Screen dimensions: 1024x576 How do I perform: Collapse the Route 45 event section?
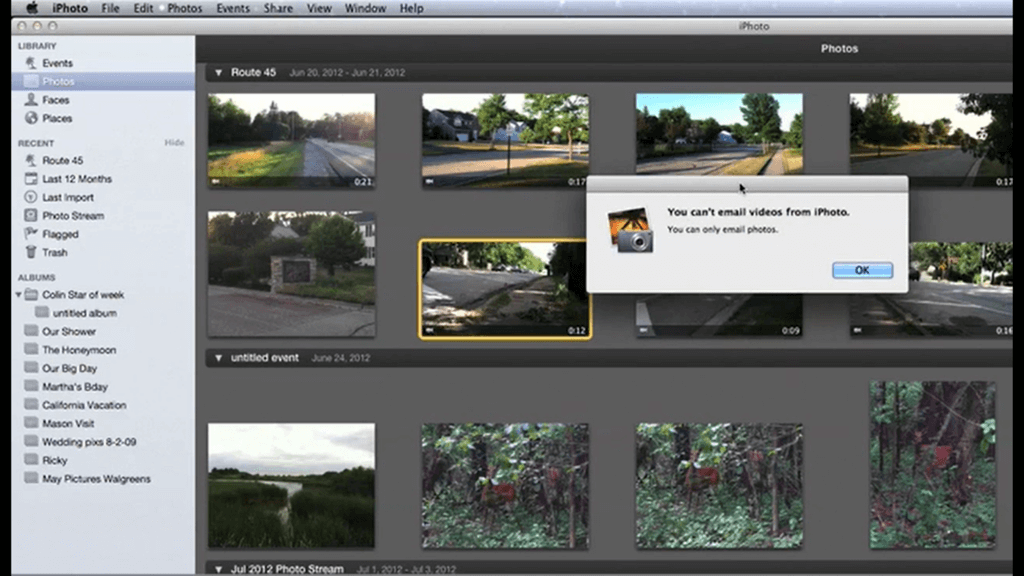(x=219, y=73)
